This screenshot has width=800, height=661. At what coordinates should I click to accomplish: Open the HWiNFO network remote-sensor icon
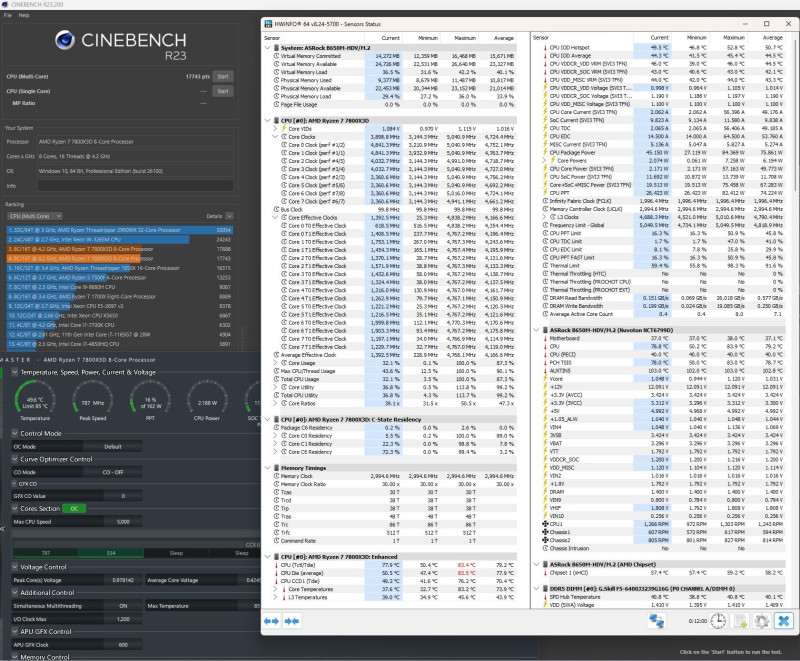point(656,621)
